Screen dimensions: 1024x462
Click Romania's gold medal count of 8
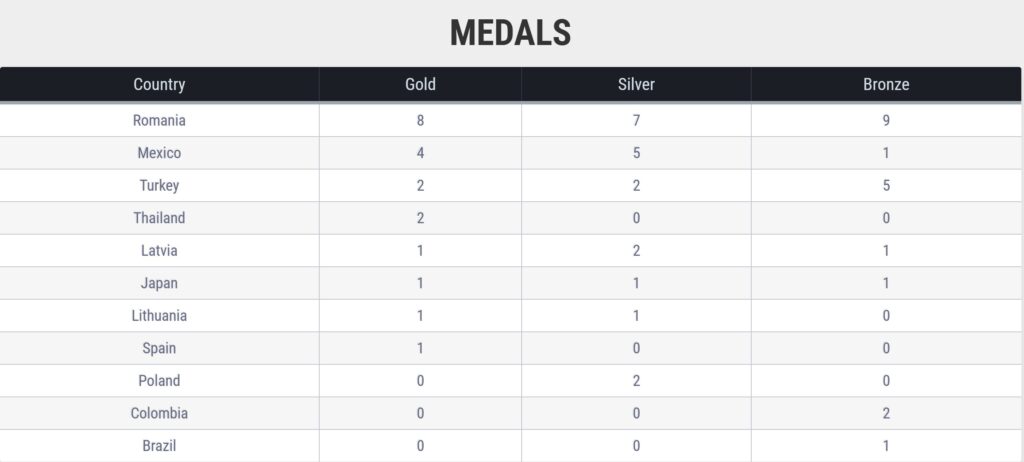pos(420,121)
